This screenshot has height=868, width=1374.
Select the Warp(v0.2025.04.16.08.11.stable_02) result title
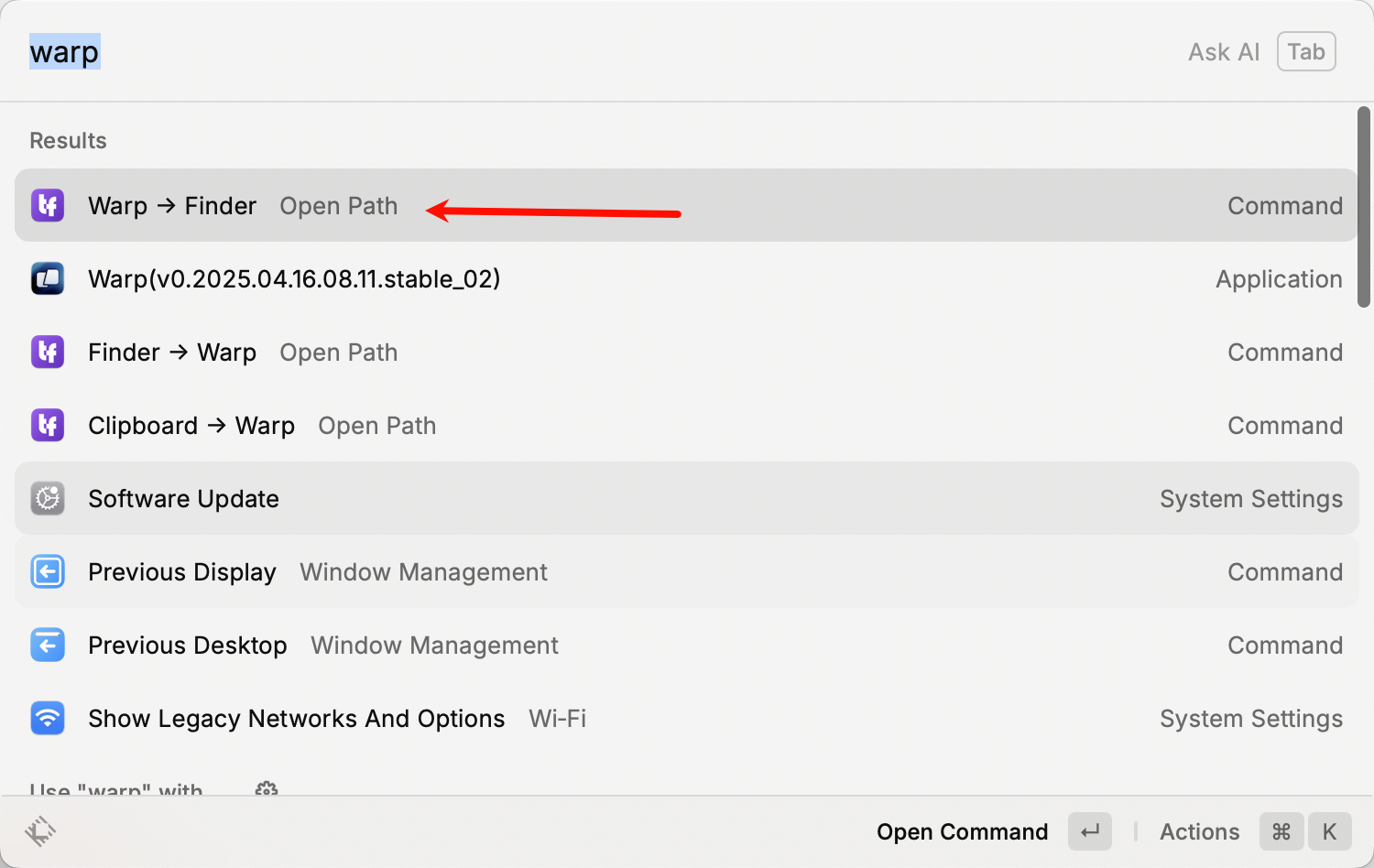point(294,279)
